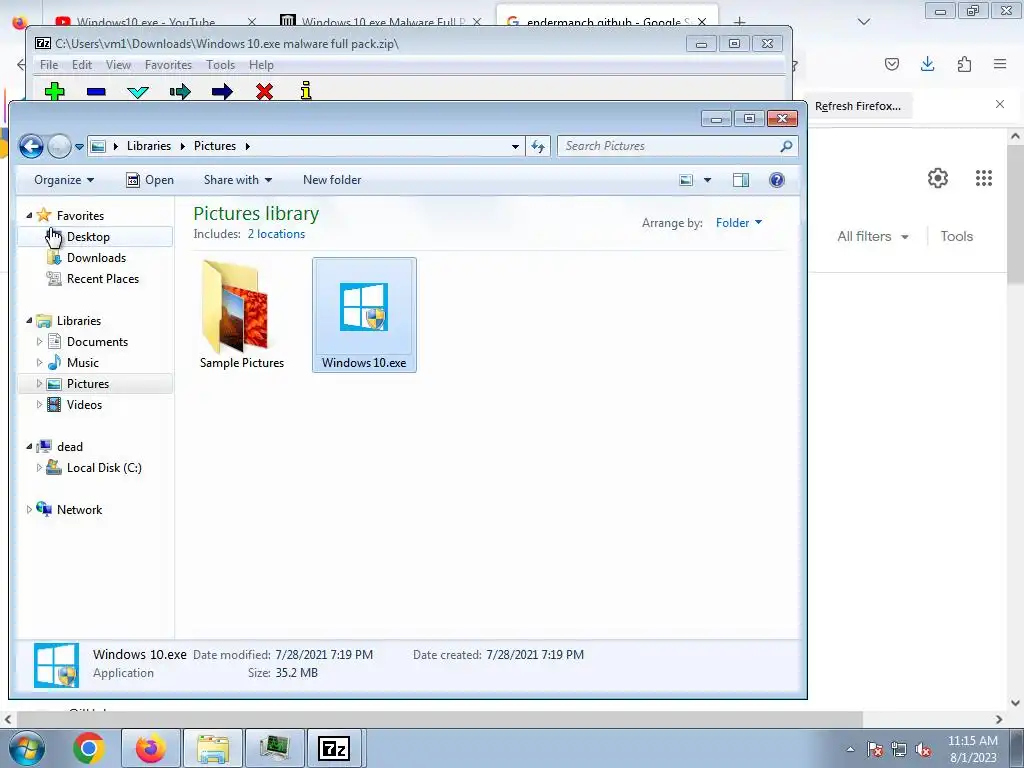
Task: Expand the Music library node
Action: click(x=39, y=362)
